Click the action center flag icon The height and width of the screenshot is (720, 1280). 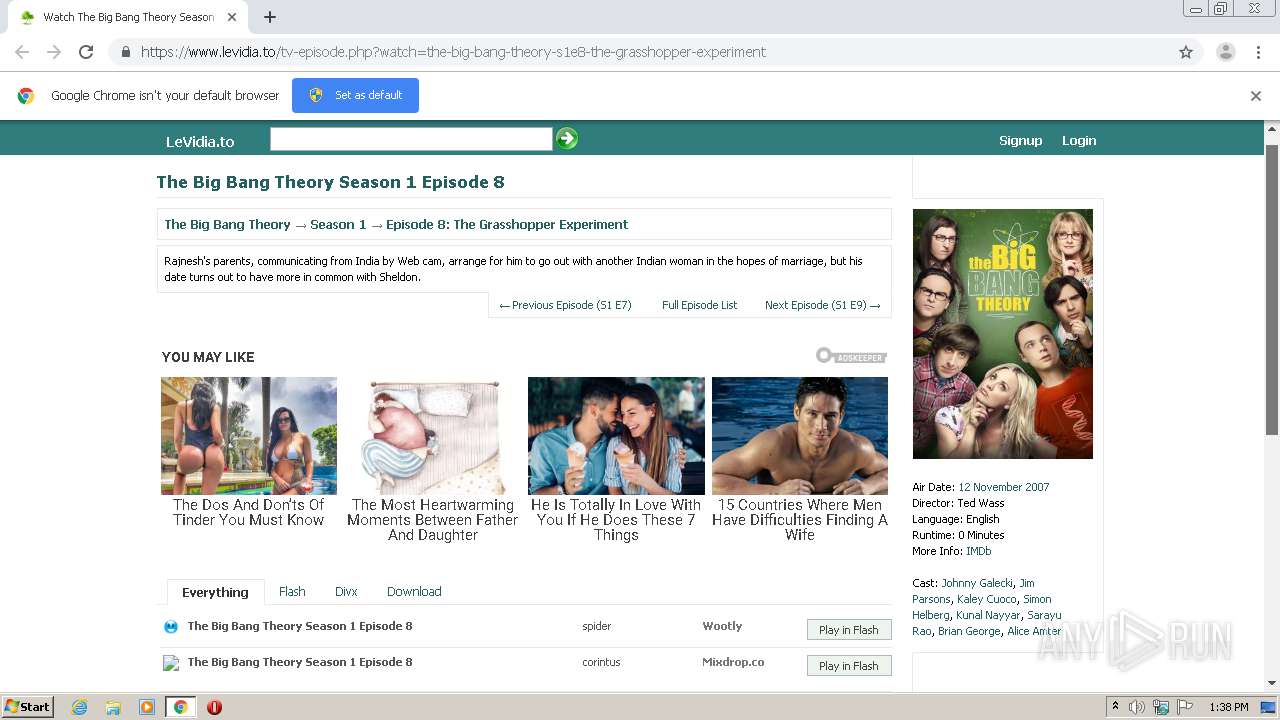[1185, 707]
